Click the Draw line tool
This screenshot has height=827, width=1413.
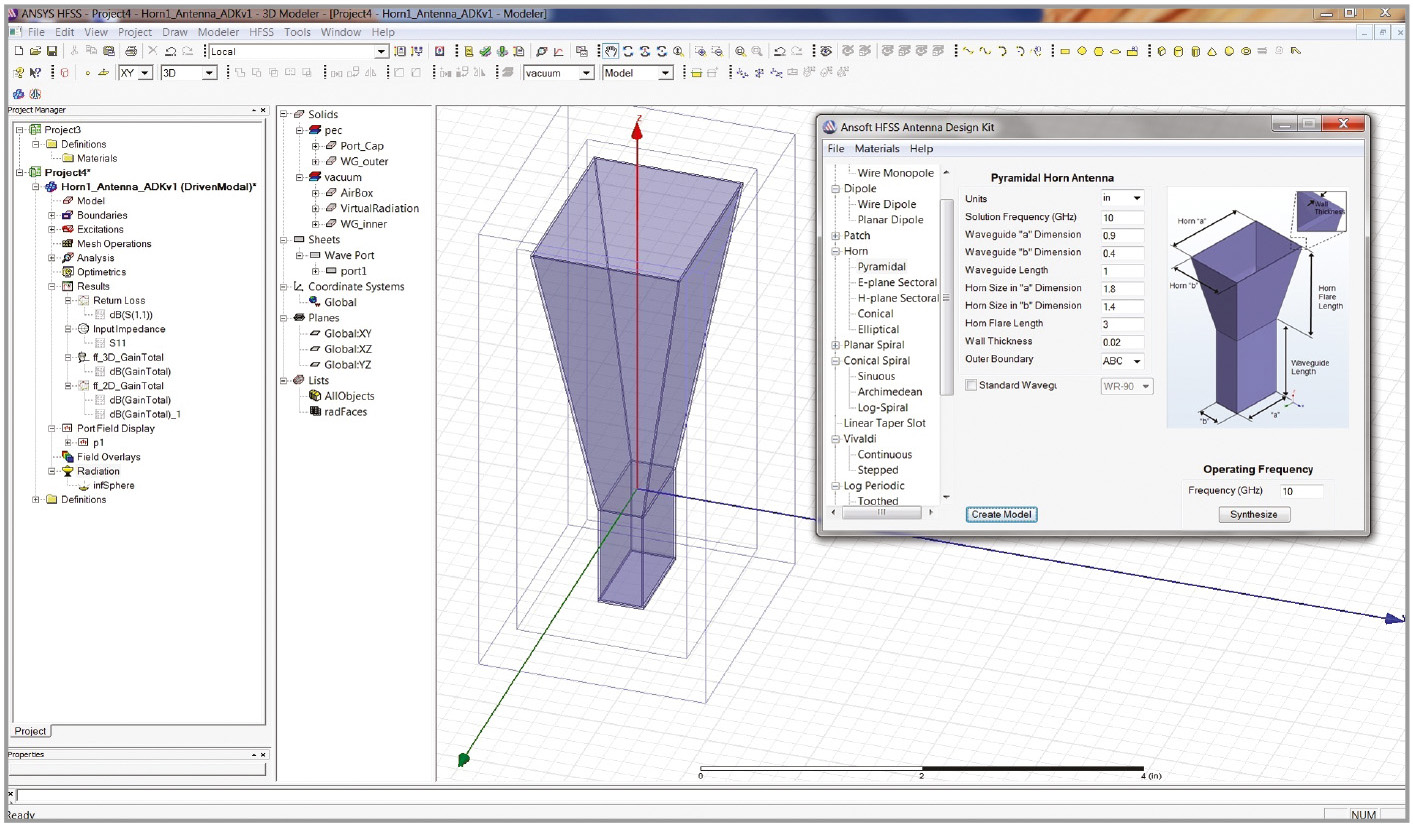coord(967,51)
